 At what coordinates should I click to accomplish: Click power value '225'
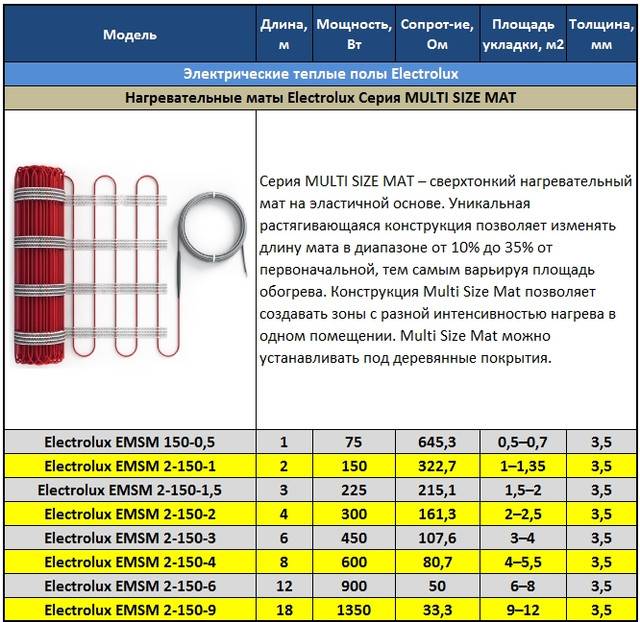[x=354, y=490]
